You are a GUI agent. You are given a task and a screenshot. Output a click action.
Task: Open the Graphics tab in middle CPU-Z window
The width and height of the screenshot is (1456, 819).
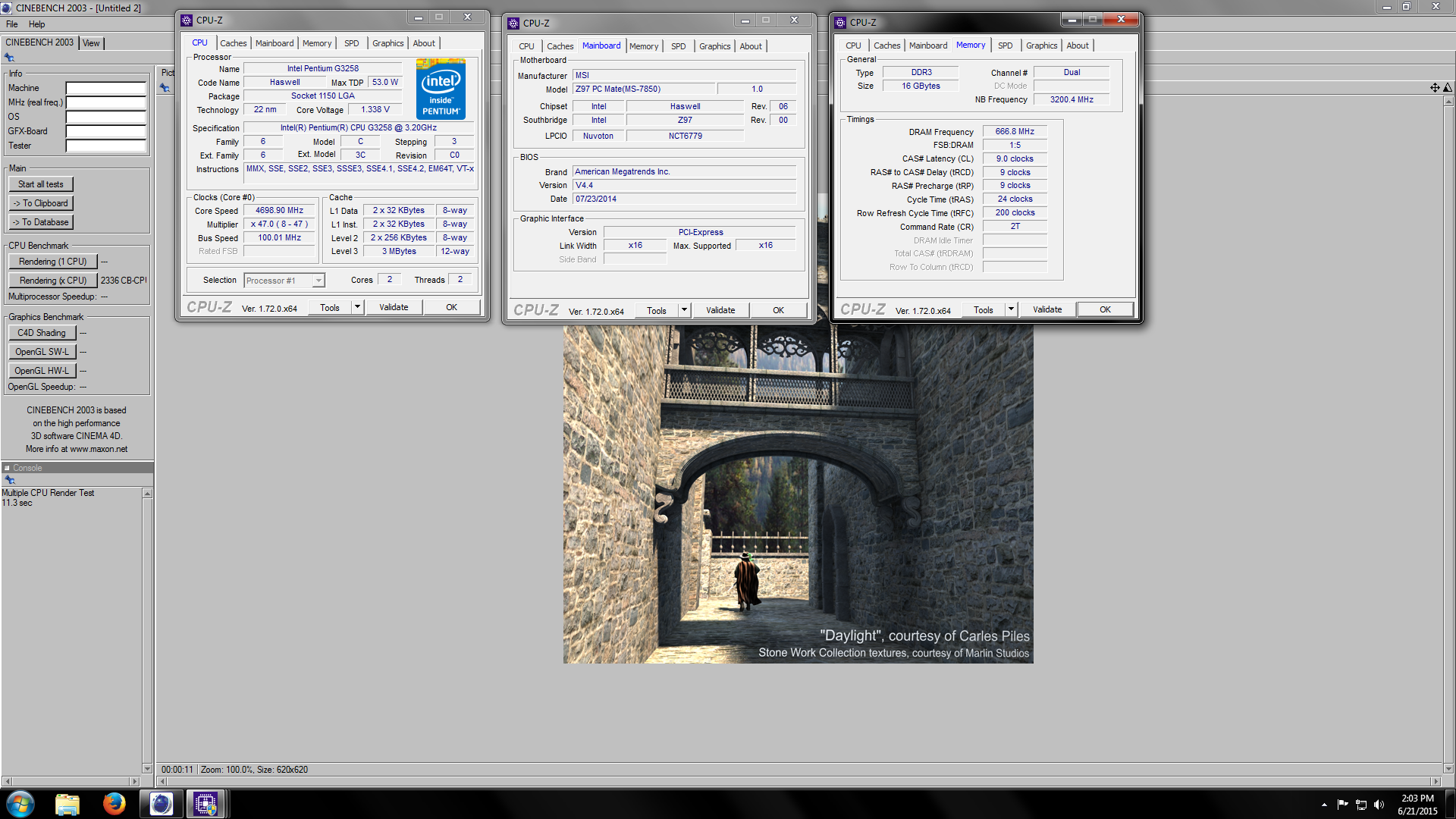pyautogui.click(x=715, y=47)
